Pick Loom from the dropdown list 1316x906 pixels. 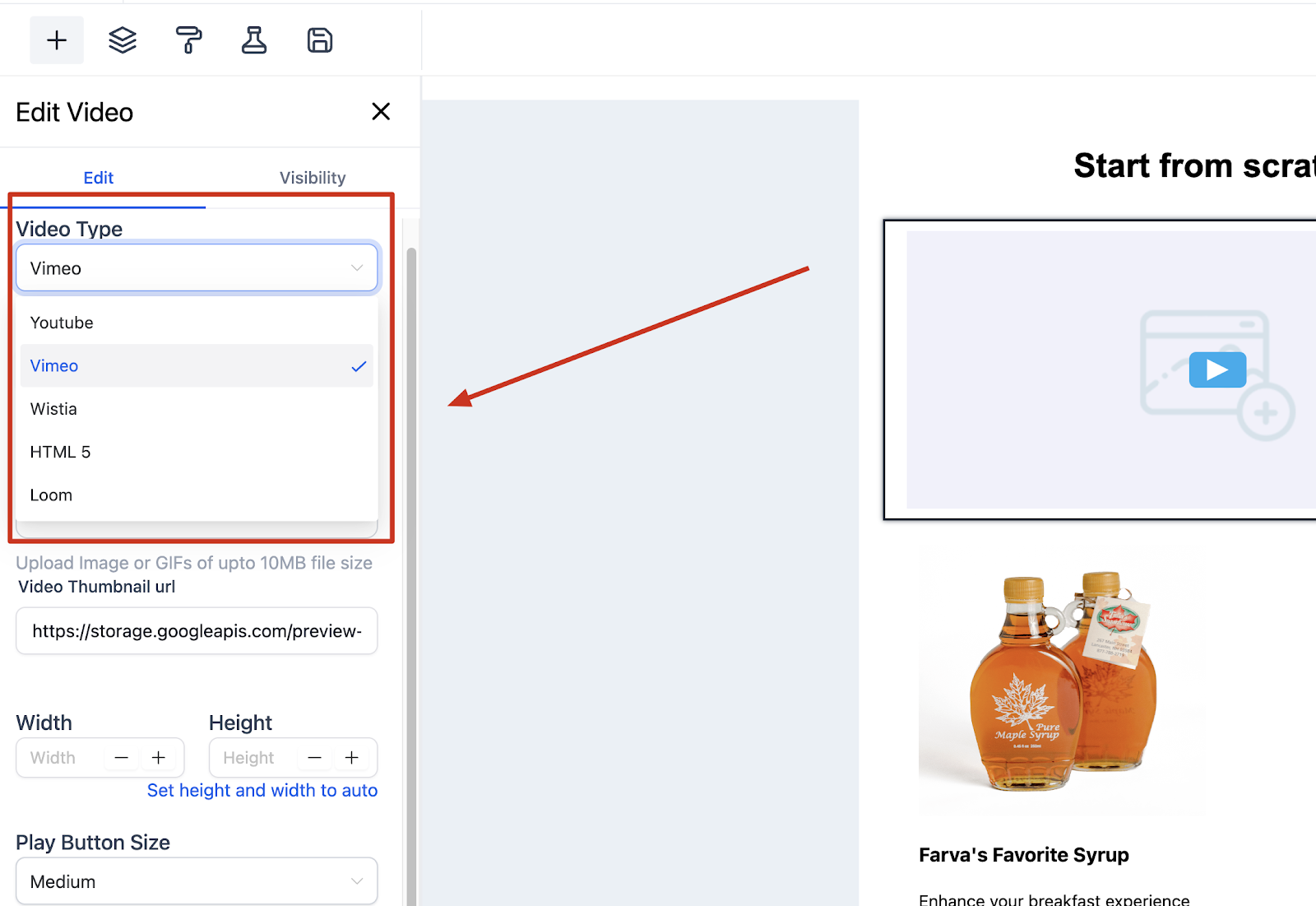coord(197,495)
